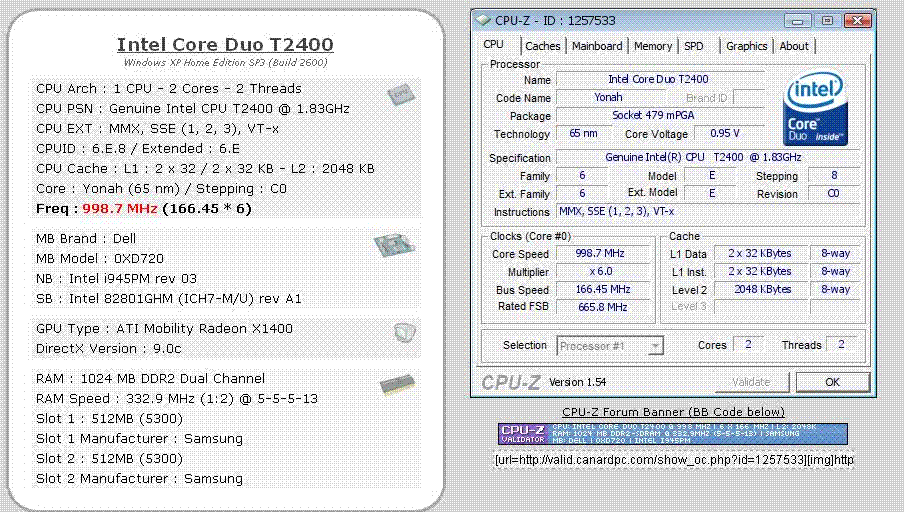Viewport: 907px width, 514px height.
Task: Minimize the CPU-Z window
Action: [x=801, y=20]
